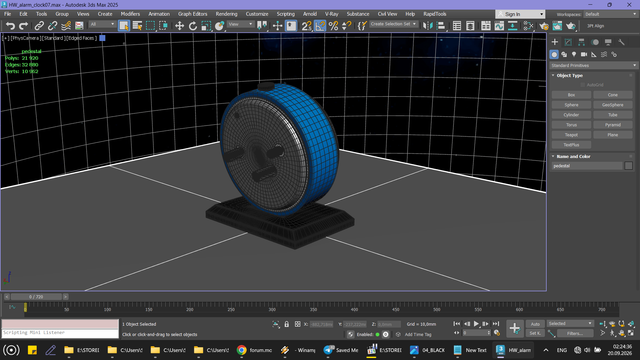640x360 pixels.
Task: Open the All selection filter dropdown
Action: [102, 24]
